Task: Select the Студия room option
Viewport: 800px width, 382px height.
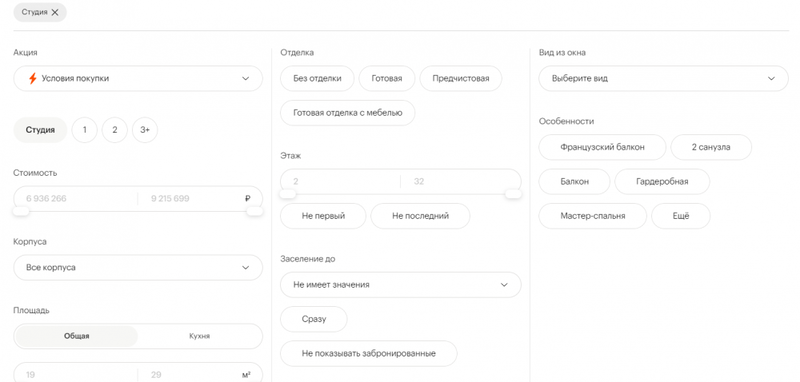Action: coord(40,130)
